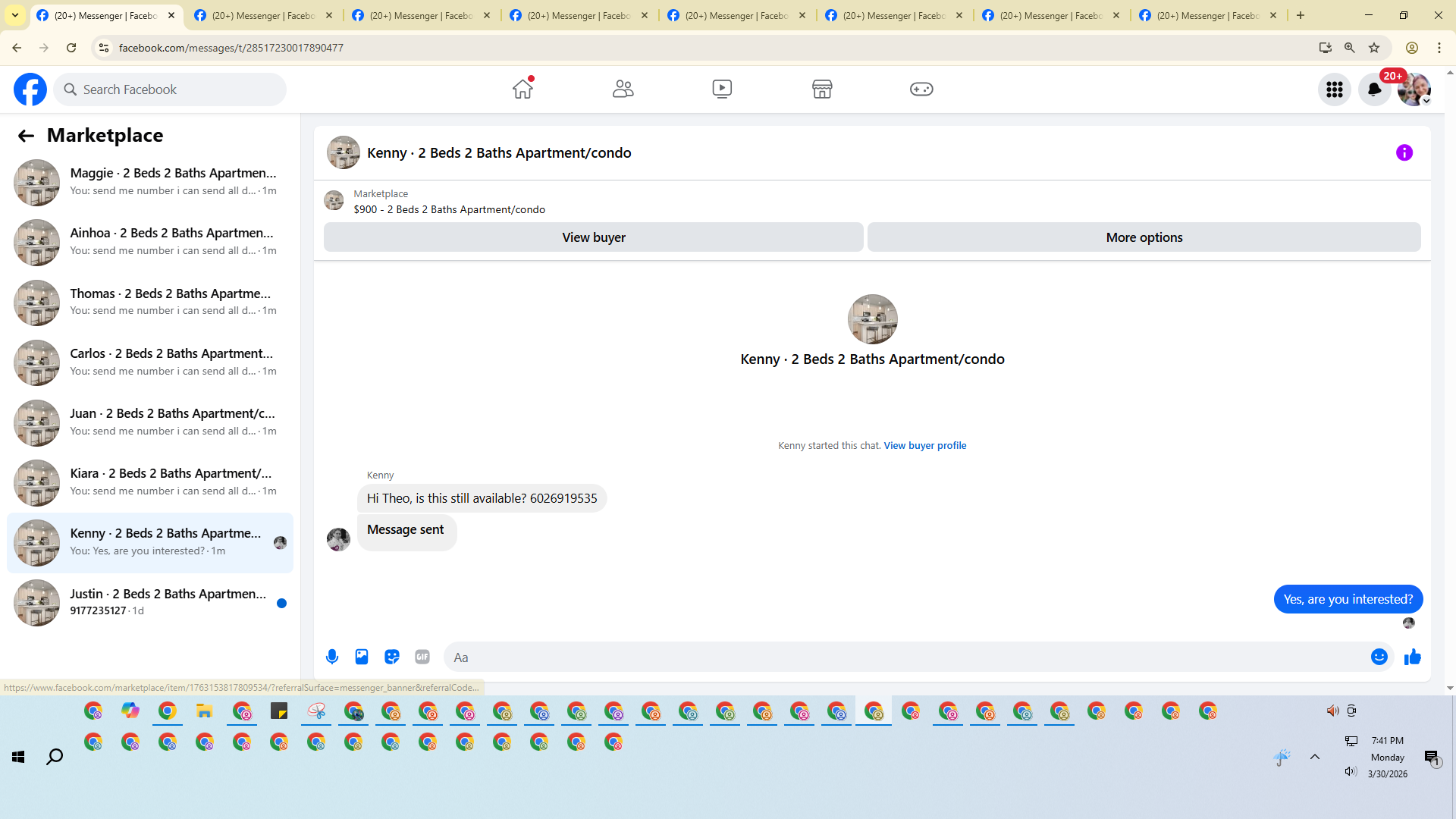Open conversation information purple icon

[1404, 152]
